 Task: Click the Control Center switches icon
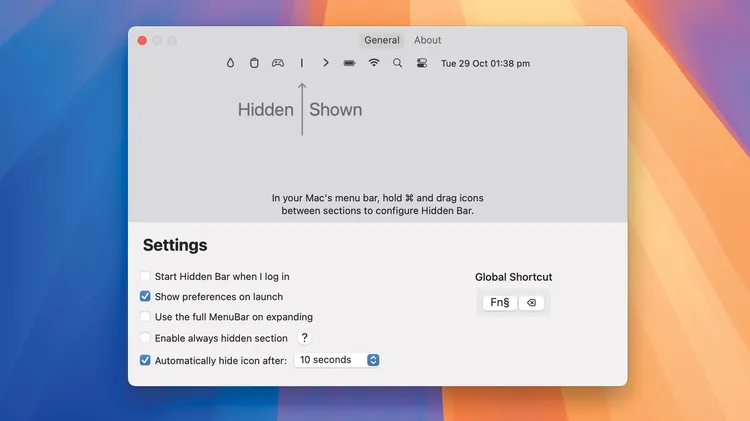click(x=421, y=63)
